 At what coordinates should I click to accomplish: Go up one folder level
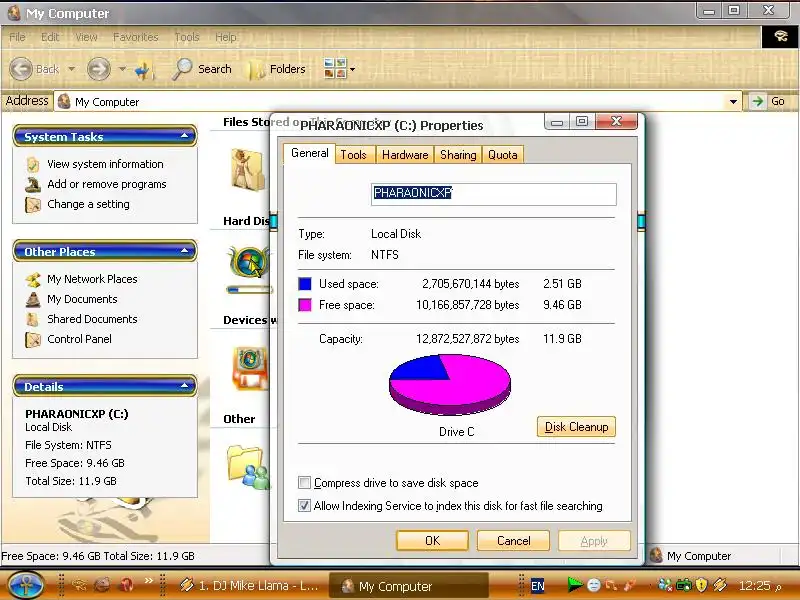point(144,70)
